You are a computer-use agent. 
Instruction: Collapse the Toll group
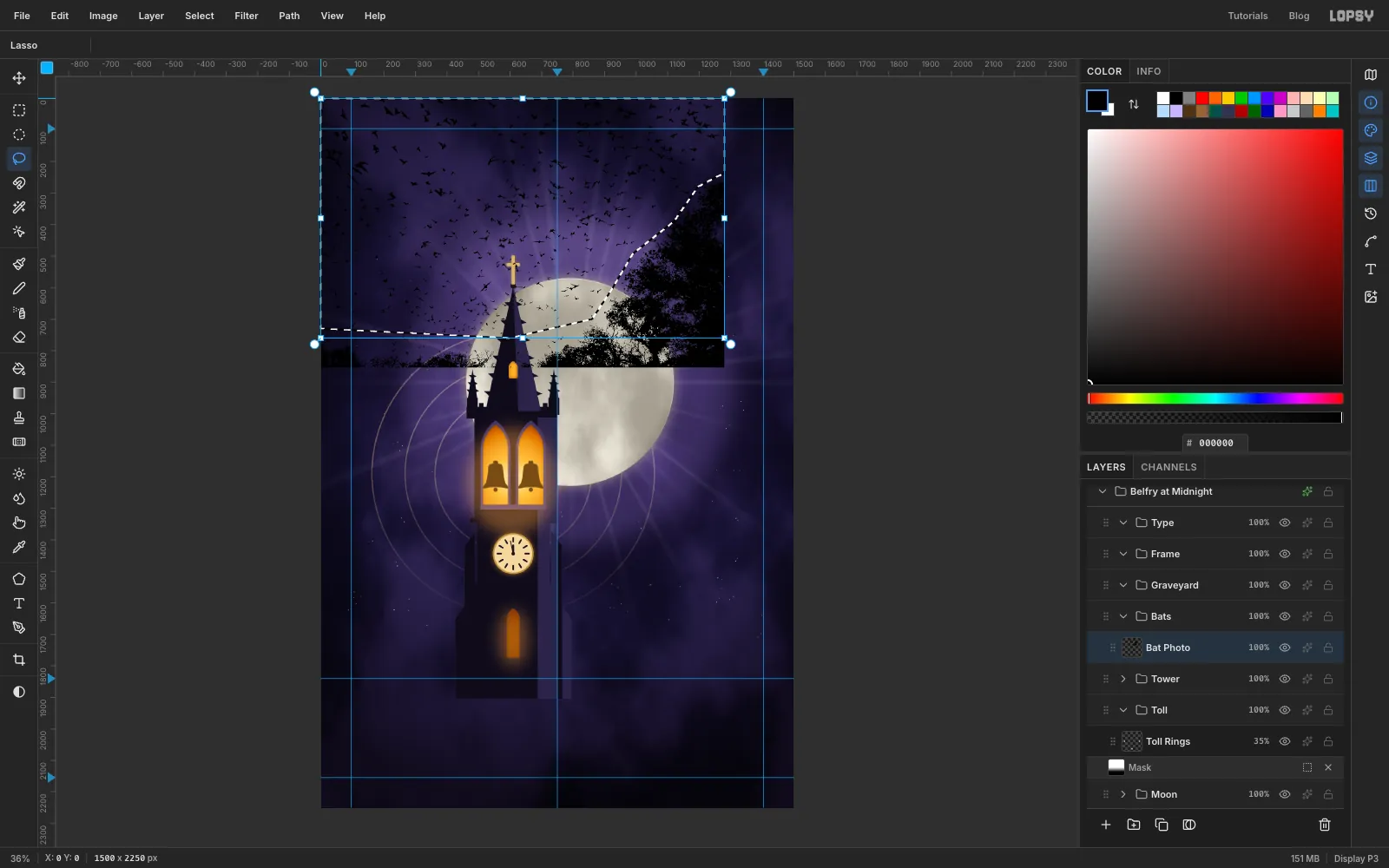click(x=1123, y=710)
